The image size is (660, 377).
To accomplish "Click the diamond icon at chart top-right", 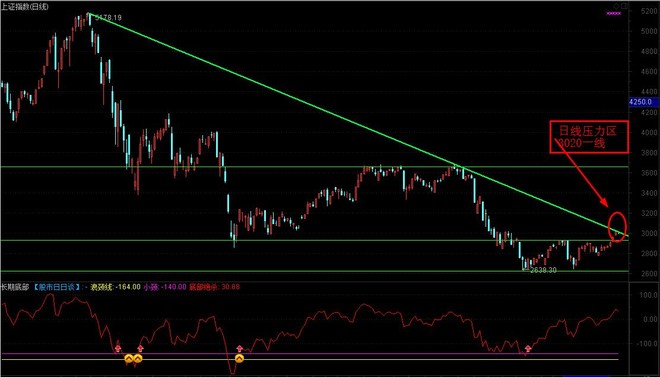I will tap(615, 6).
